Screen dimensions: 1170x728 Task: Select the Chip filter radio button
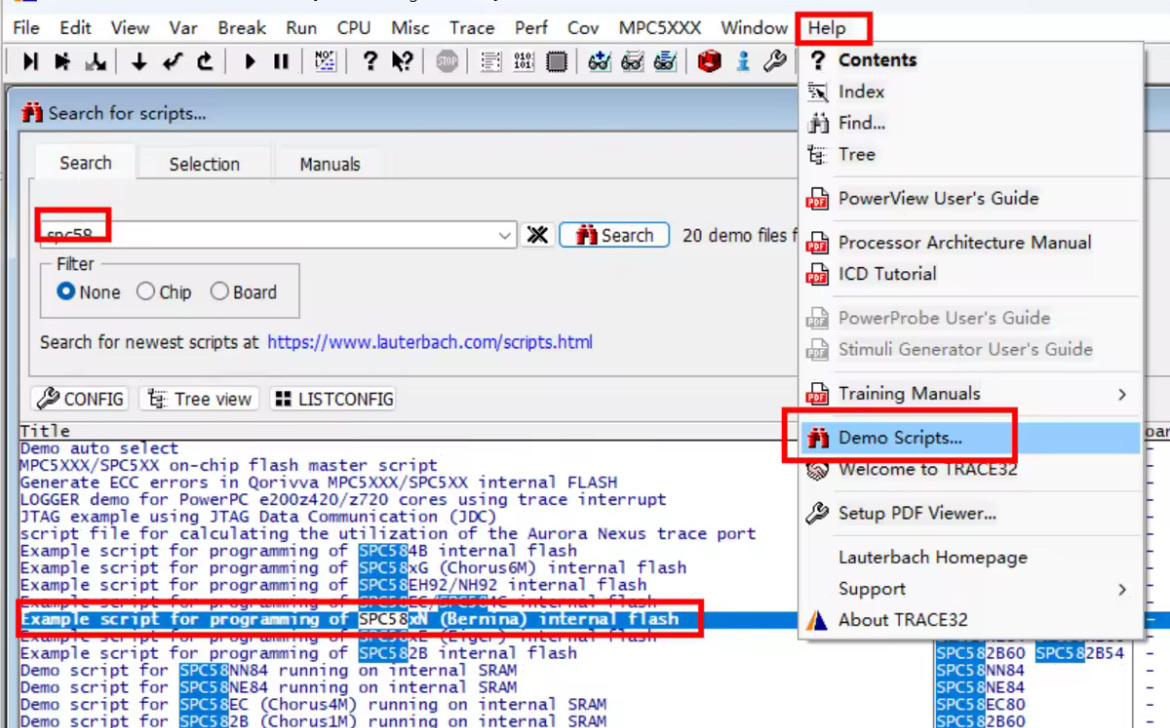[x=146, y=292]
